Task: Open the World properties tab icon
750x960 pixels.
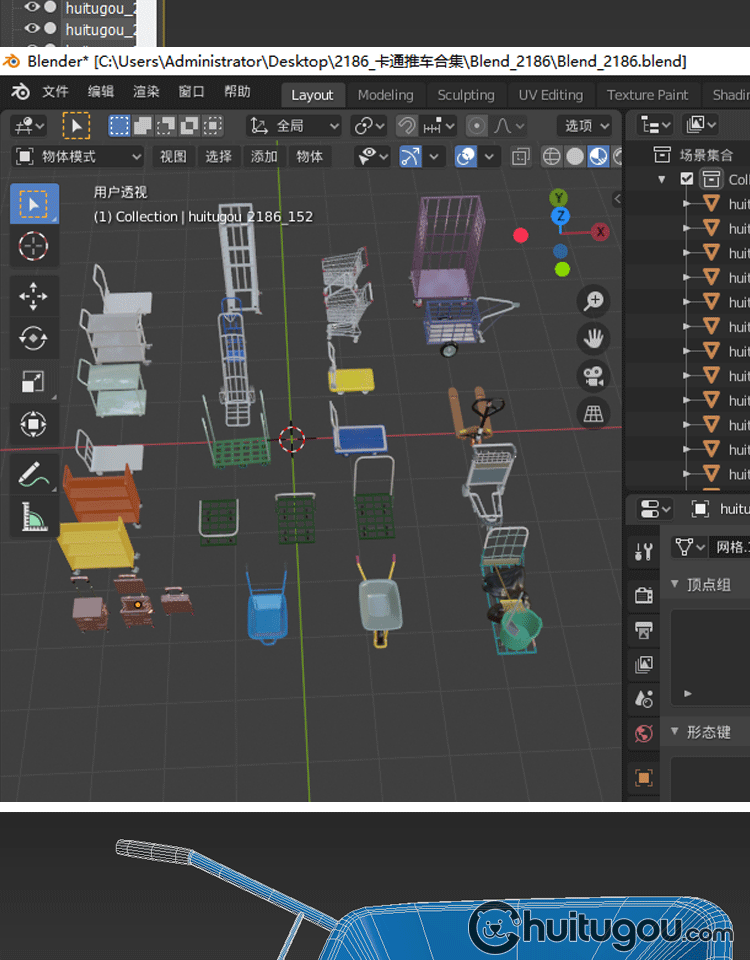Action: pos(644,734)
